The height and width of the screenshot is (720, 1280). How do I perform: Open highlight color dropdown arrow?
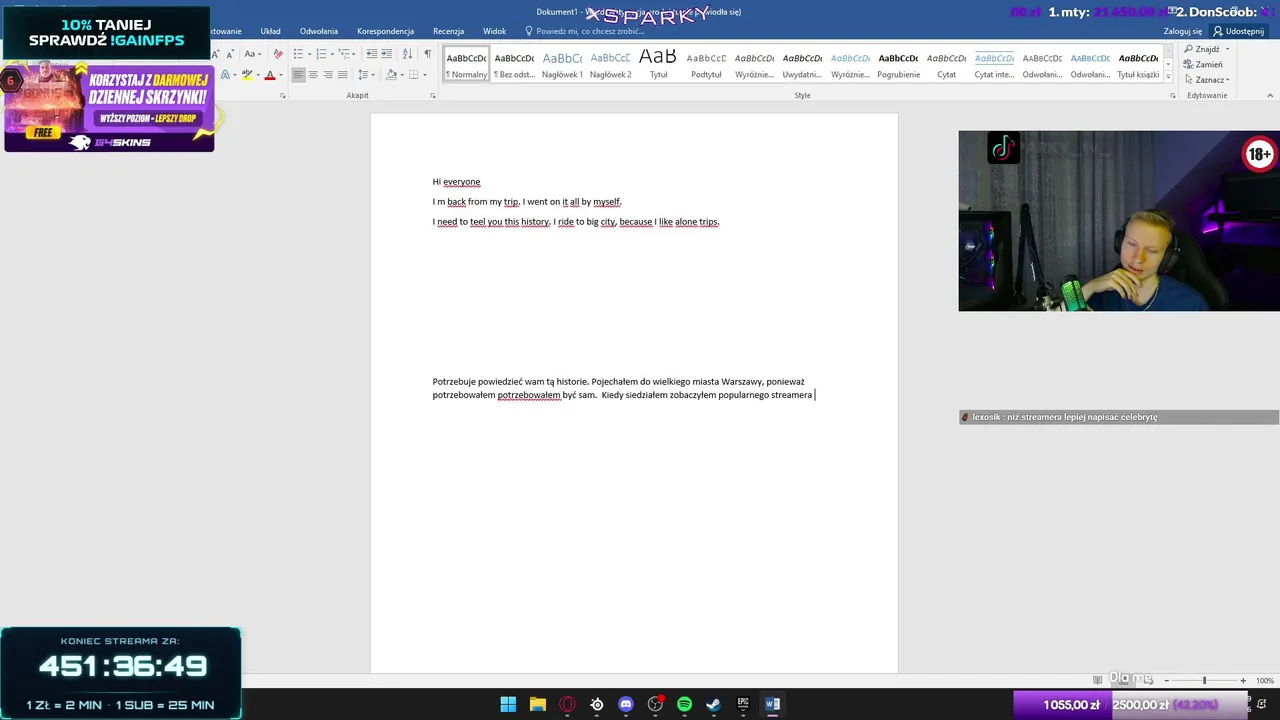click(x=258, y=75)
